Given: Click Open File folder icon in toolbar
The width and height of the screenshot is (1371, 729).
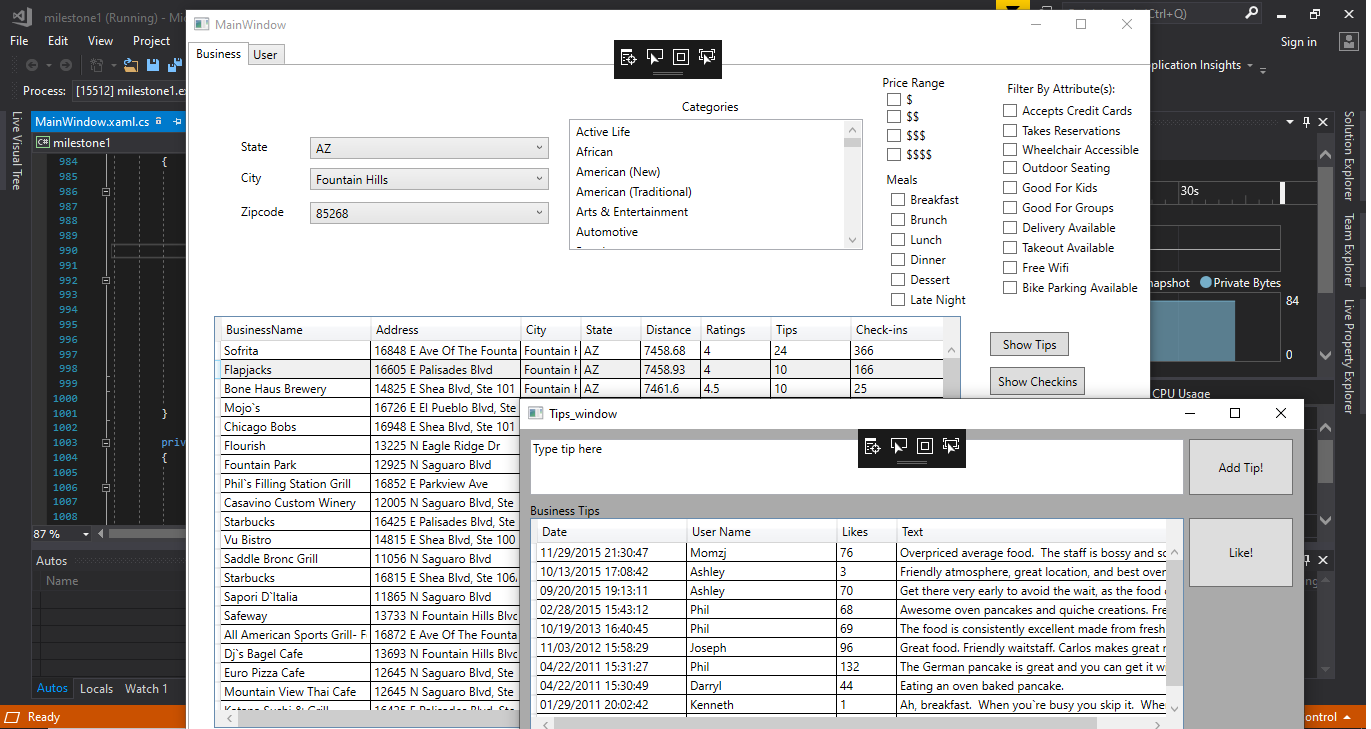Looking at the screenshot, I should [x=131, y=65].
